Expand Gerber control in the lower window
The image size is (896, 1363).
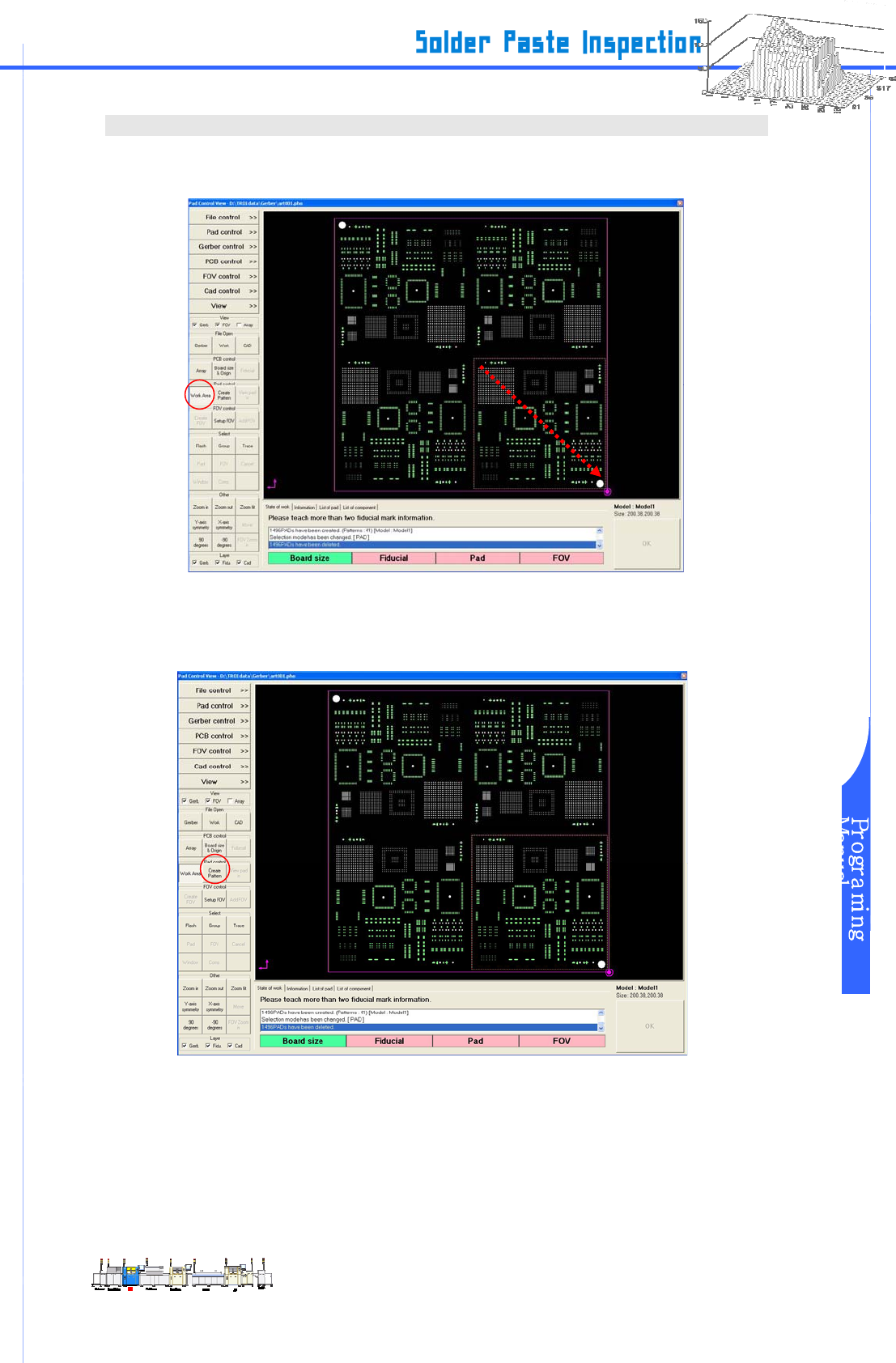point(214,721)
